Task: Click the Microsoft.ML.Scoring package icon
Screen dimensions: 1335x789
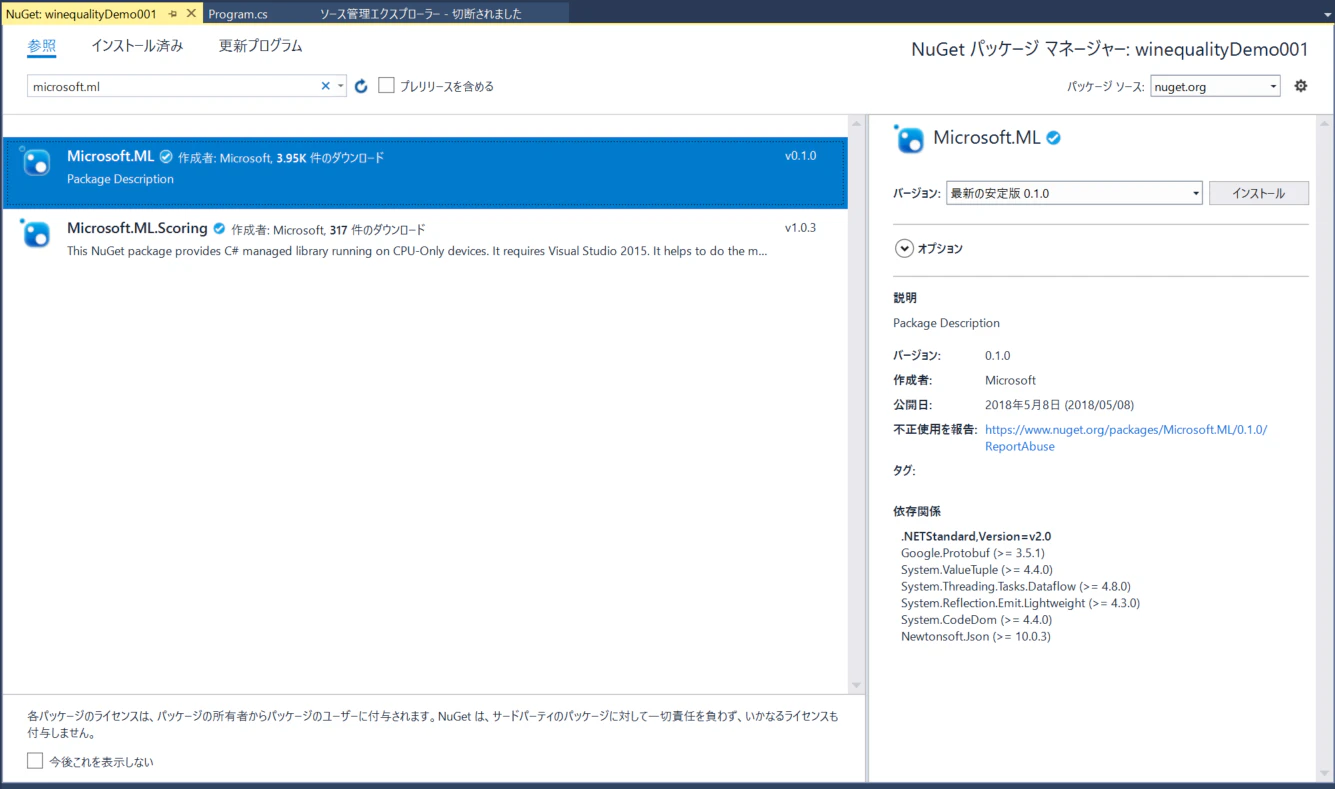Action: (x=35, y=233)
